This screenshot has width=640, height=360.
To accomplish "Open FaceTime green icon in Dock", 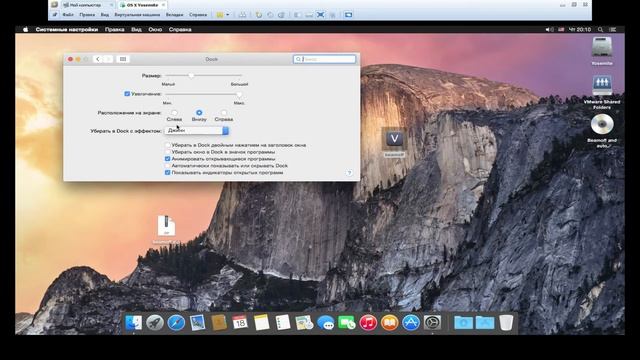I will (x=347, y=323).
